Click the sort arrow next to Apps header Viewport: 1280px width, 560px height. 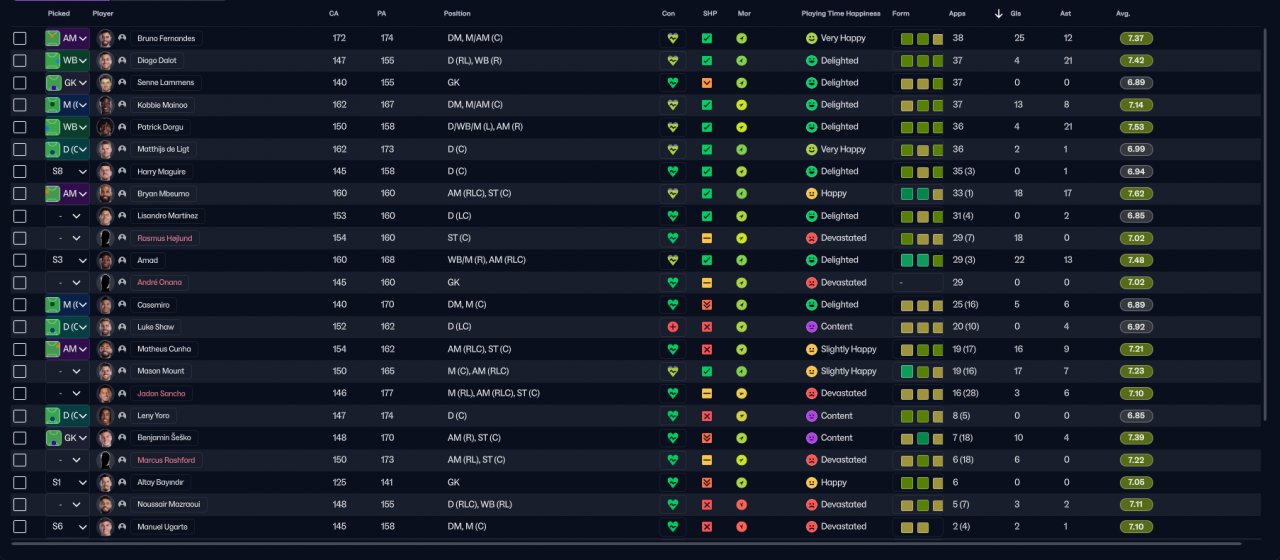998,13
